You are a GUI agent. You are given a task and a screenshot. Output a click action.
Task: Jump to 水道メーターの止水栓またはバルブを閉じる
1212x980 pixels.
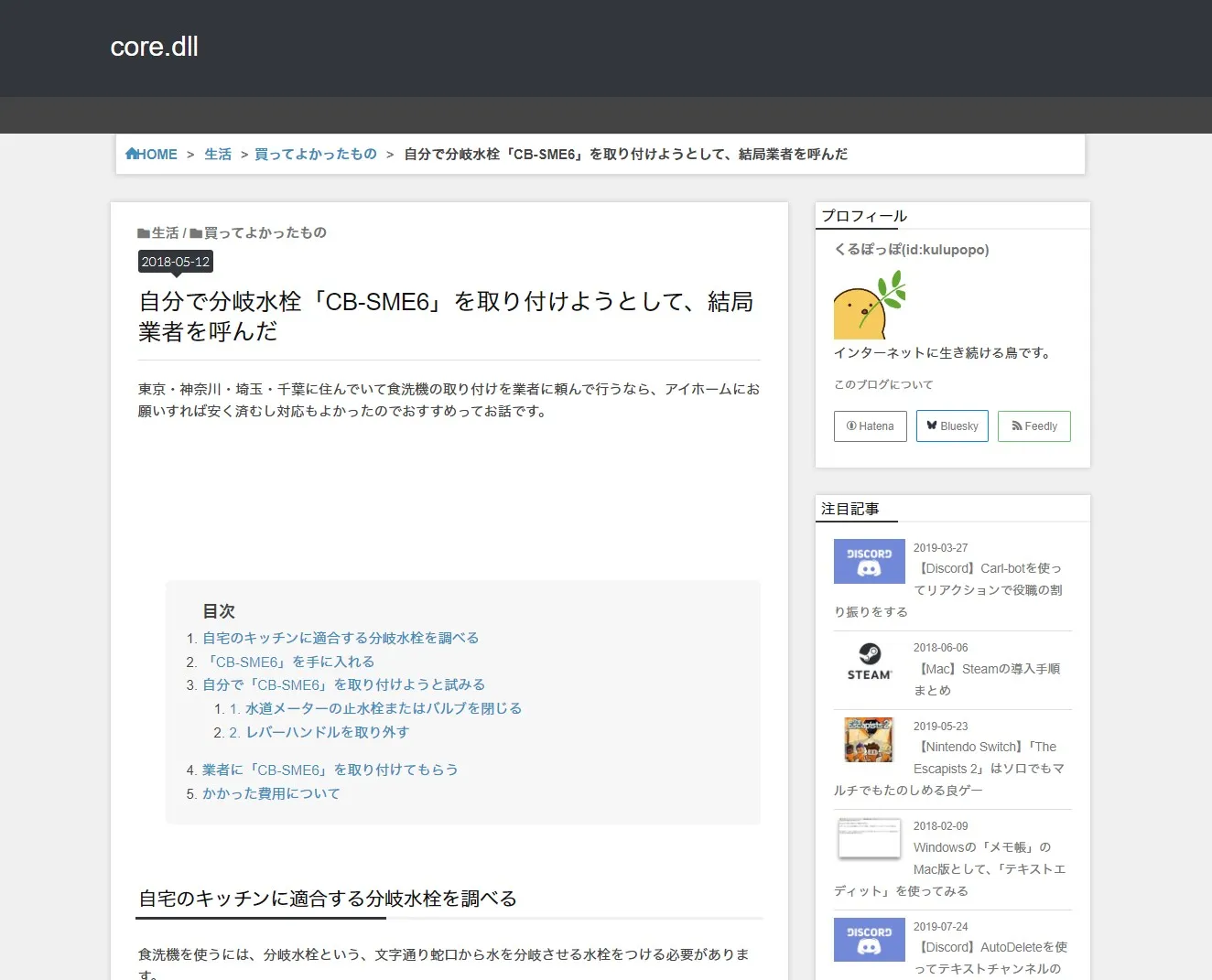tap(375, 708)
